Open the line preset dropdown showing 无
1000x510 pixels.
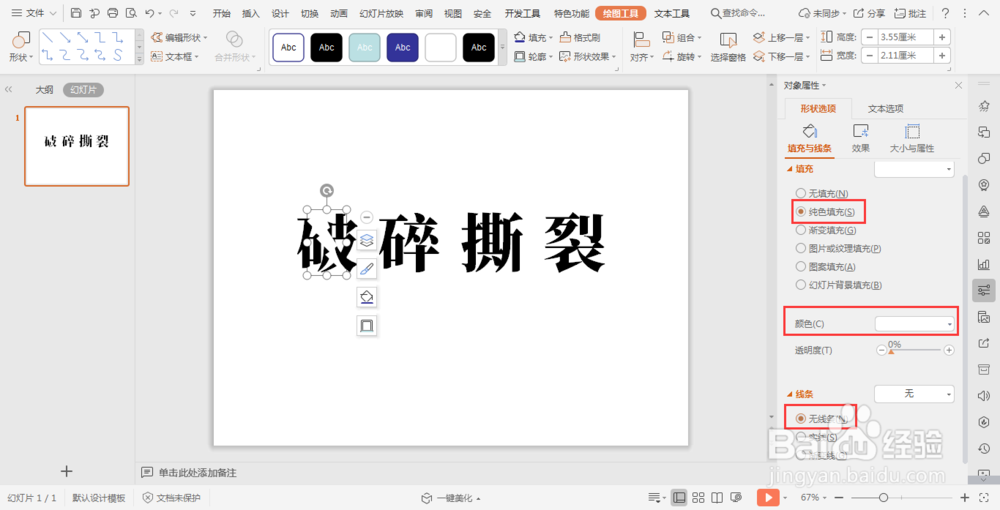(x=915, y=394)
